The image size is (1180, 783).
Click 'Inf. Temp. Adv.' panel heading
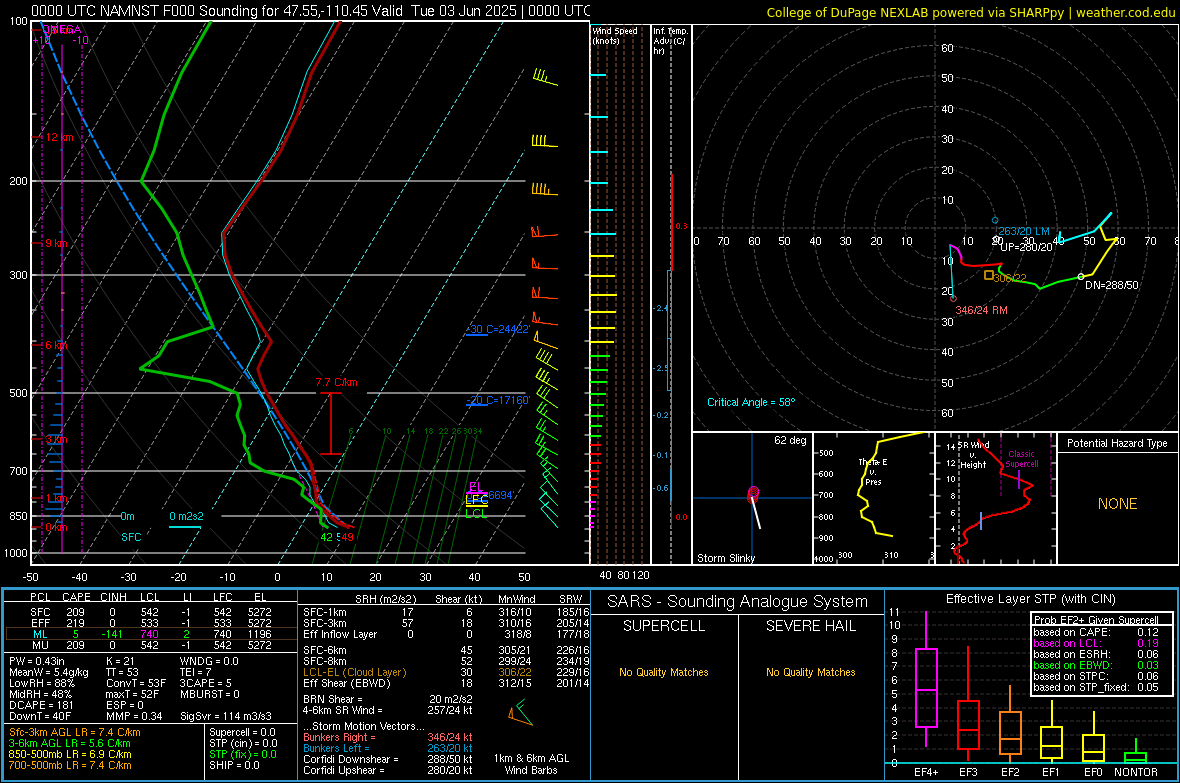click(x=670, y=41)
